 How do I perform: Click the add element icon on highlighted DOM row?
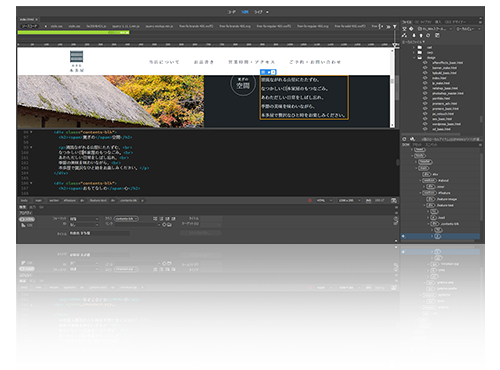tap(404, 236)
